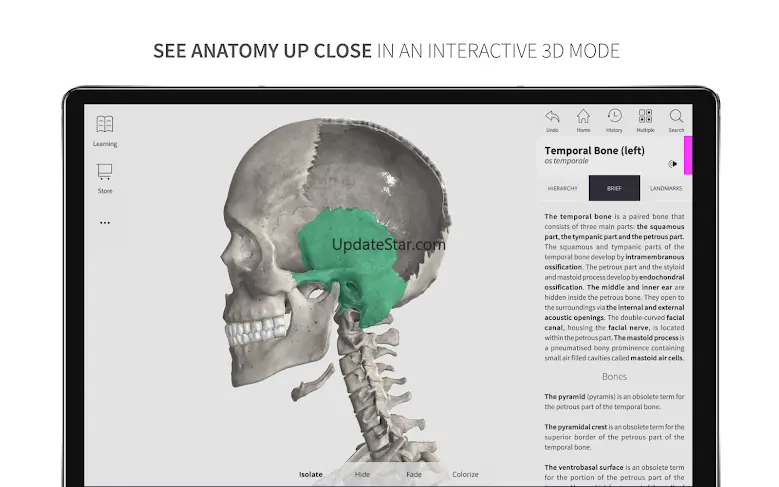Click the Isolate button
Viewport: 779px width, 487px height.
point(311,475)
